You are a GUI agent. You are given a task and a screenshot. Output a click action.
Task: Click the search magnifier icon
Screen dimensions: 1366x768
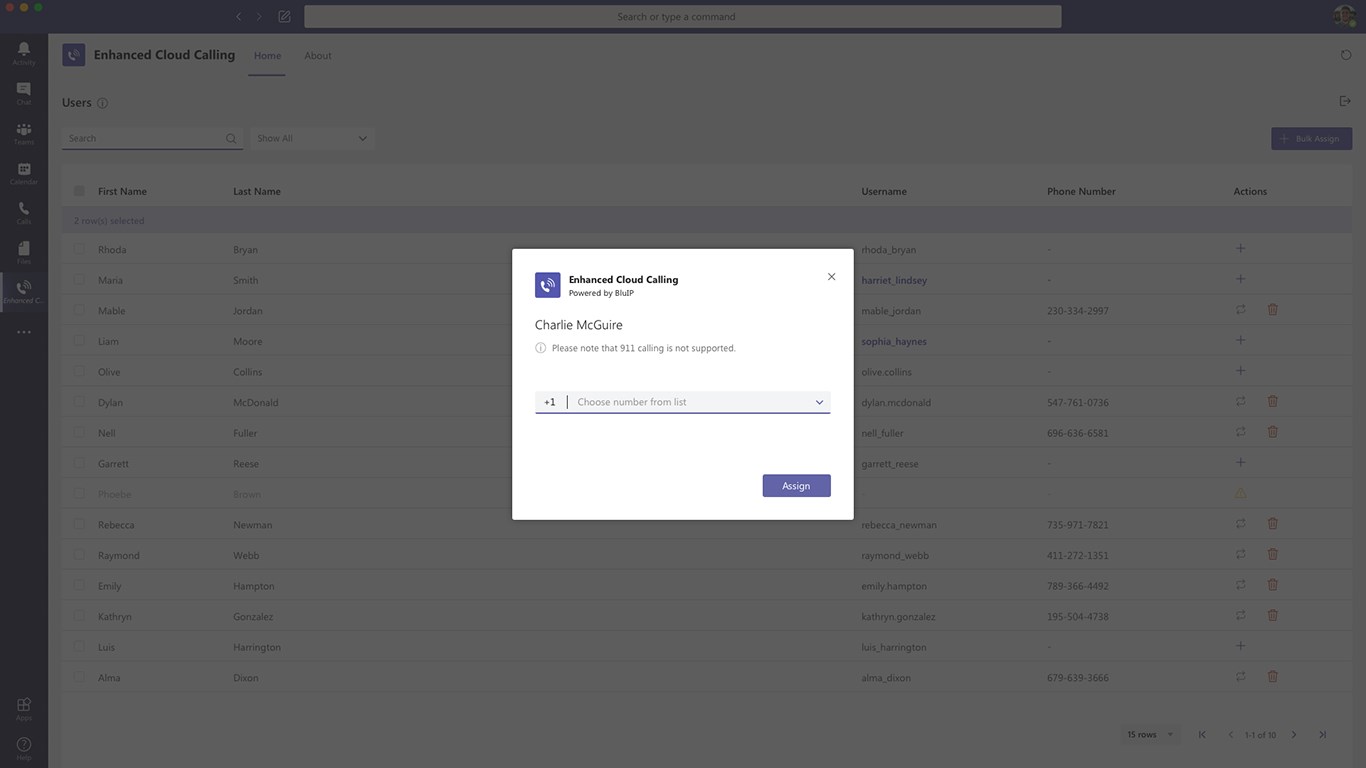(x=231, y=139)
